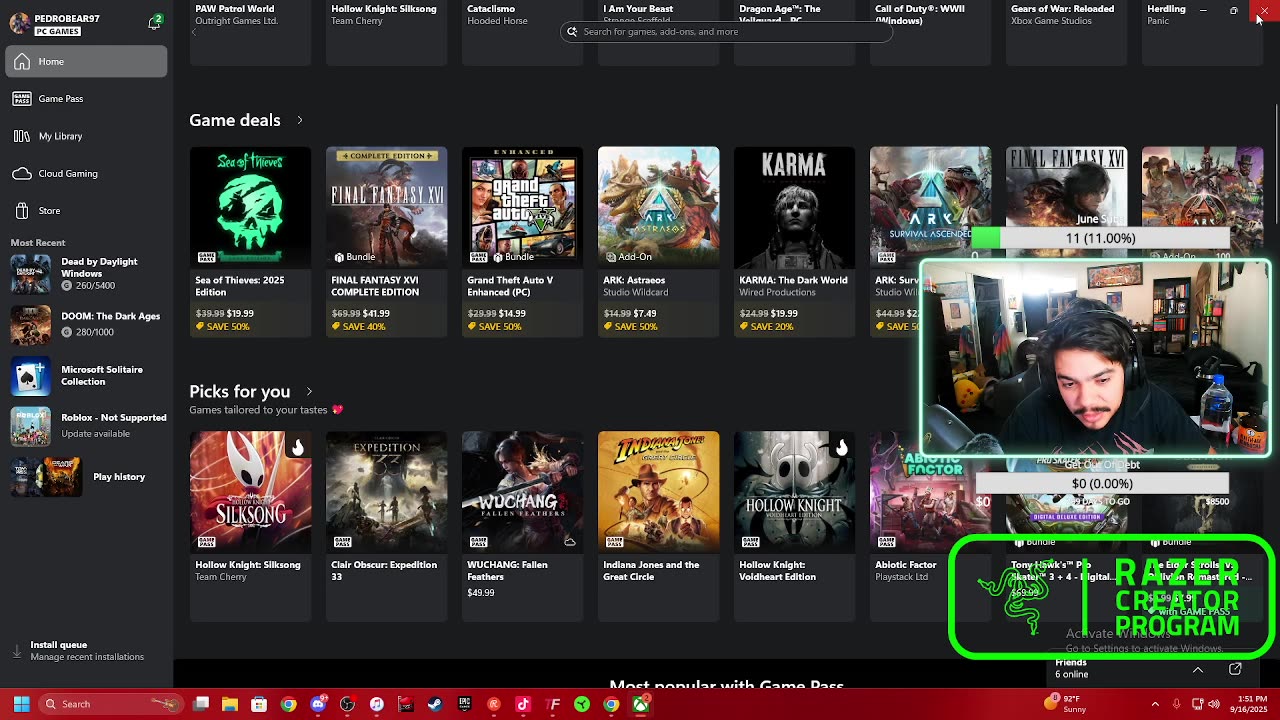Open Final Fantasy XVI Complete Edition deal
The width and height of the screenshot is (1280, 720).
tap(386, 241)
